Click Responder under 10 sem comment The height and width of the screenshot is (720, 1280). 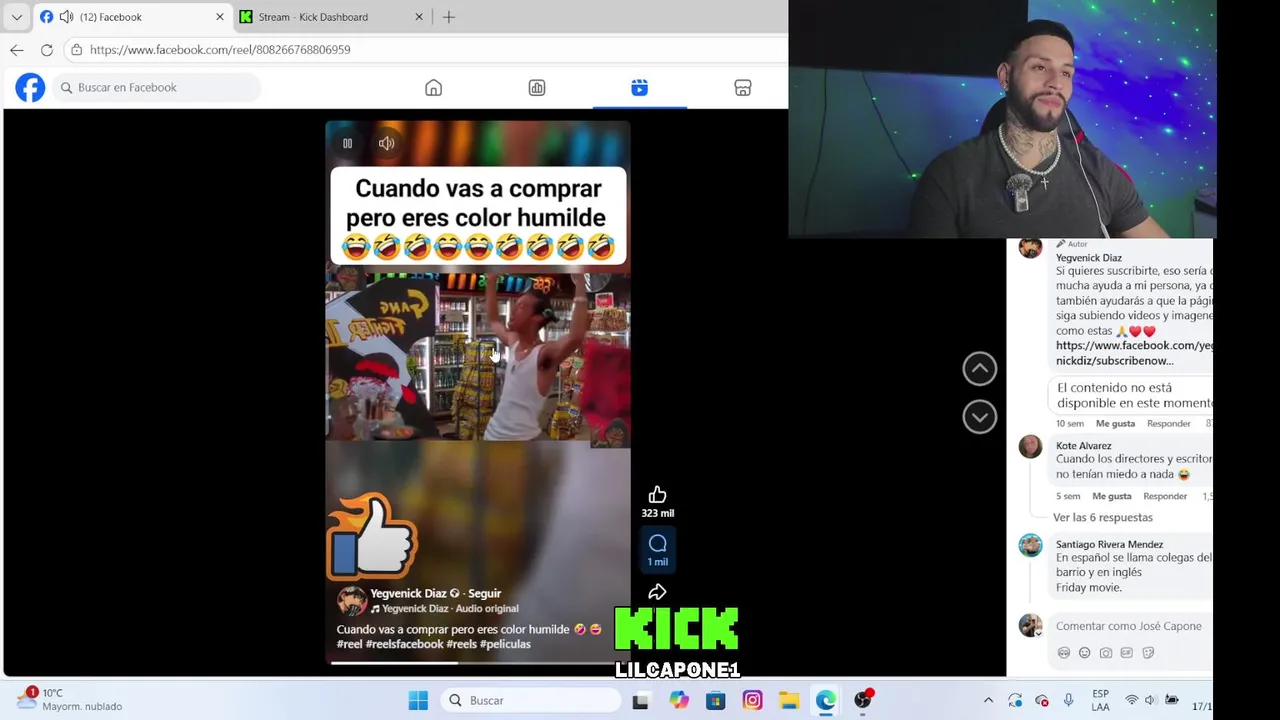click(1169, 423)
